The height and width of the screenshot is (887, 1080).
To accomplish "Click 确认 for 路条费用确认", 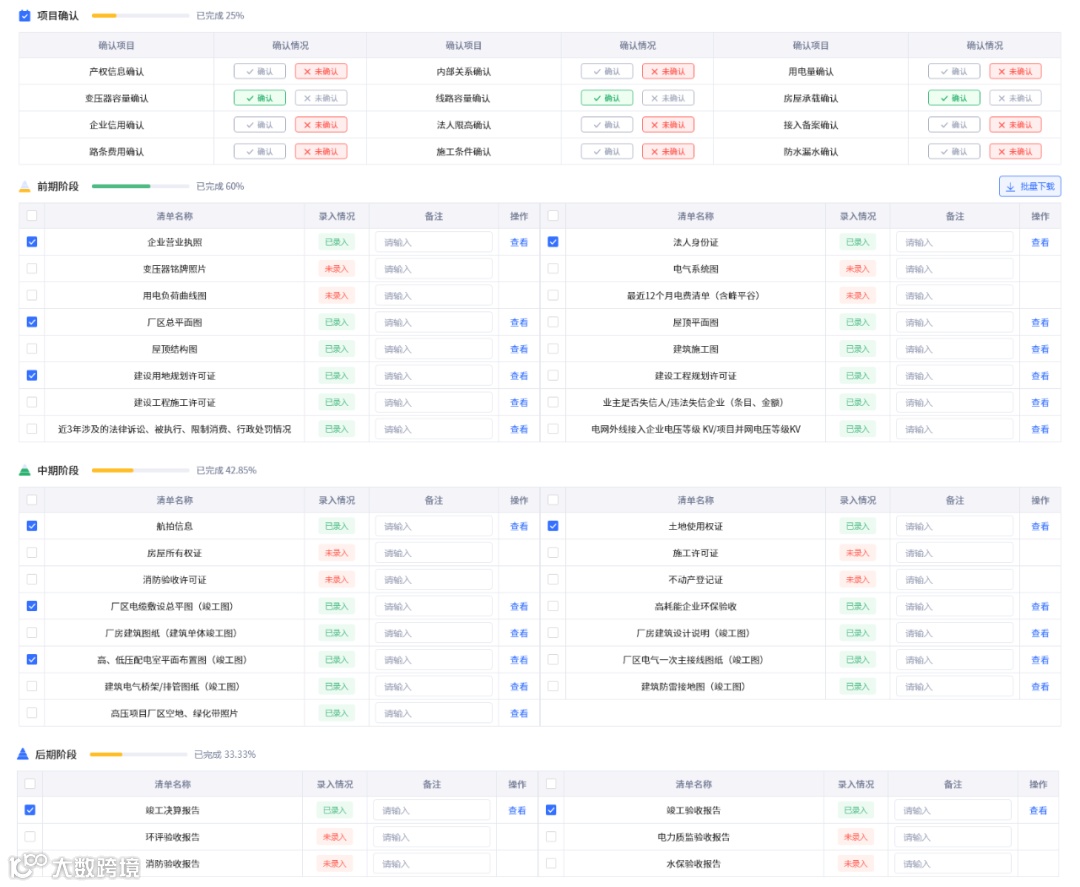I will tap(260, 152).
